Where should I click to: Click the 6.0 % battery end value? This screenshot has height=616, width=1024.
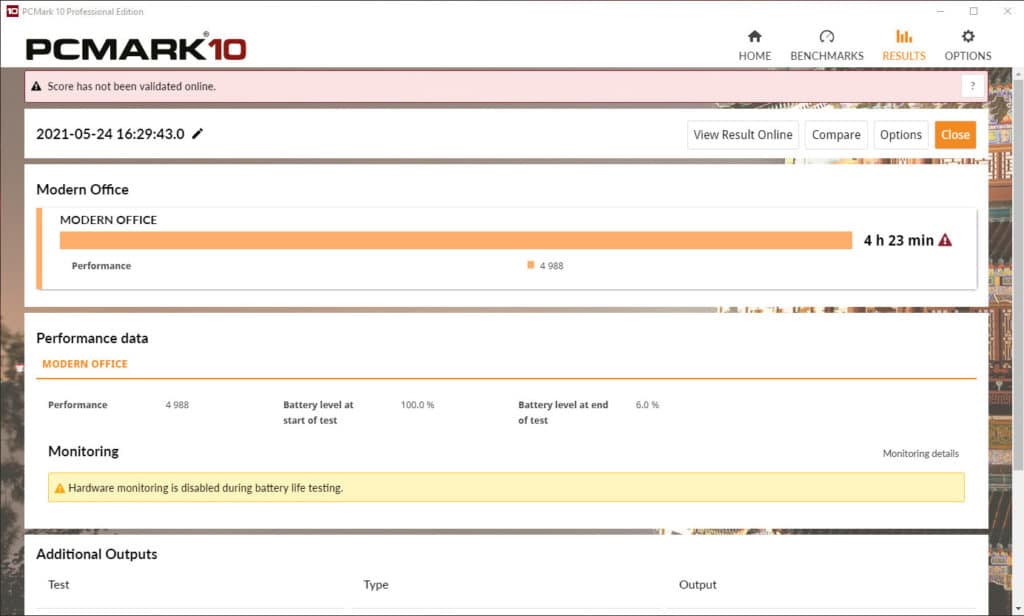point(647,405)
